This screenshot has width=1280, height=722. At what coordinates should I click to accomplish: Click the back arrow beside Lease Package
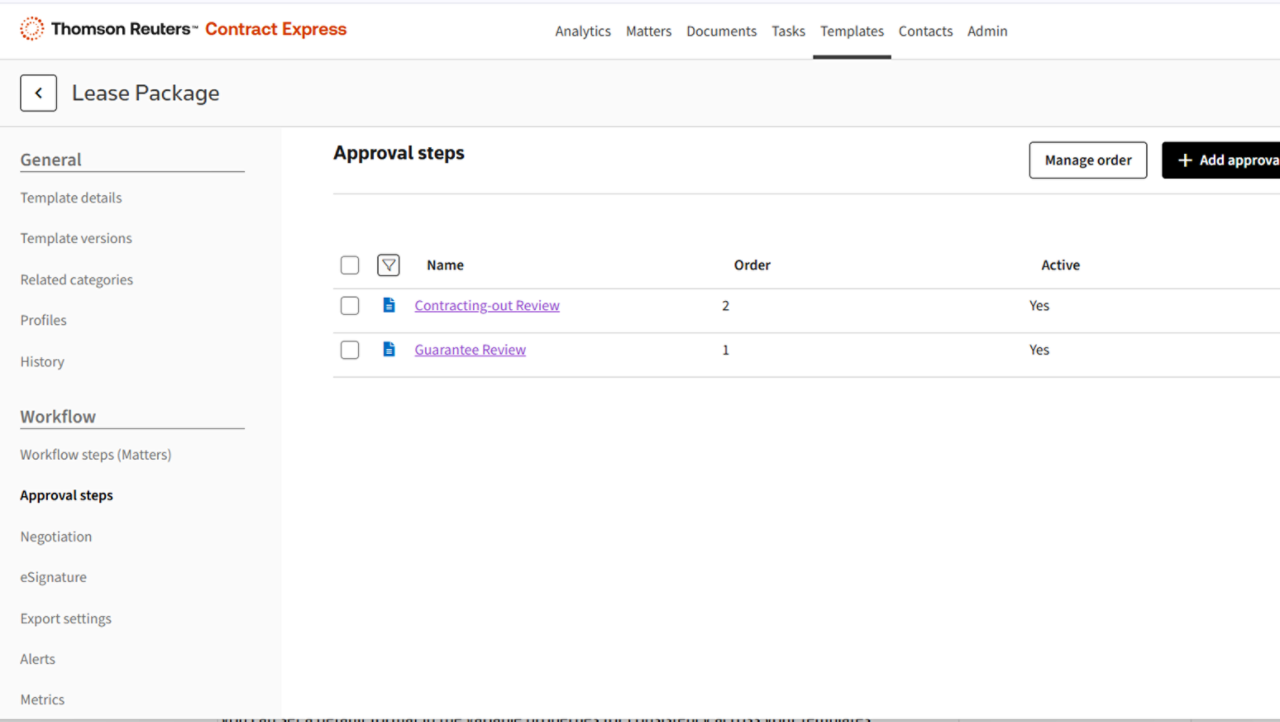38,93
